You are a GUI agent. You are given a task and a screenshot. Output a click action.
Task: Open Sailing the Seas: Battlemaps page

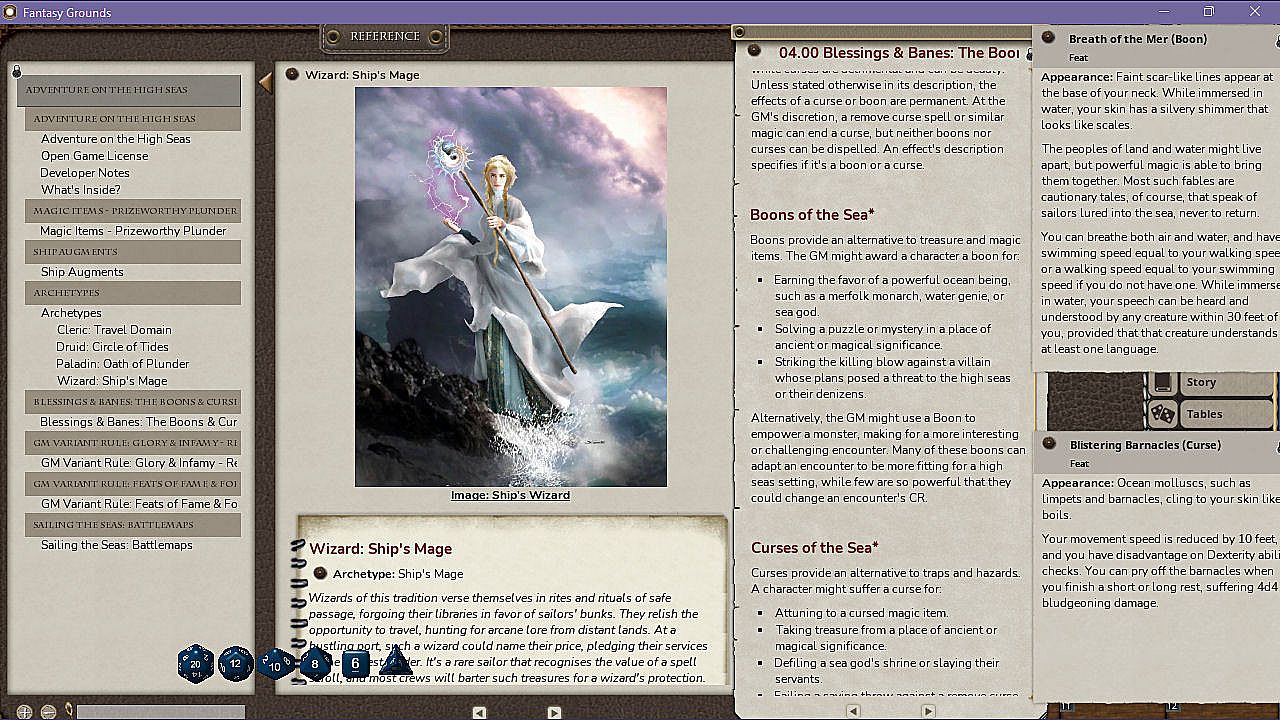point(117,545)
